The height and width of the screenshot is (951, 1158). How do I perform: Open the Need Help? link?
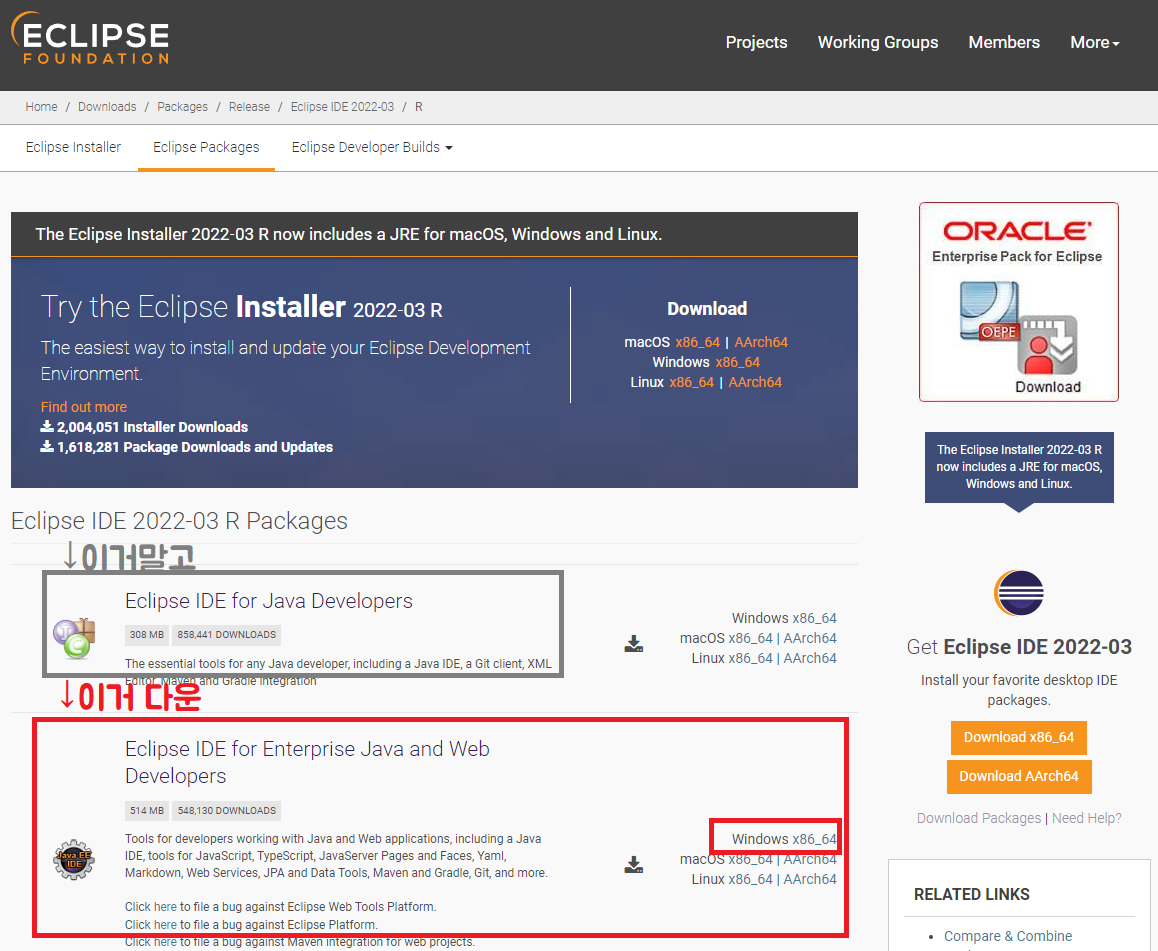[1086, 818]
